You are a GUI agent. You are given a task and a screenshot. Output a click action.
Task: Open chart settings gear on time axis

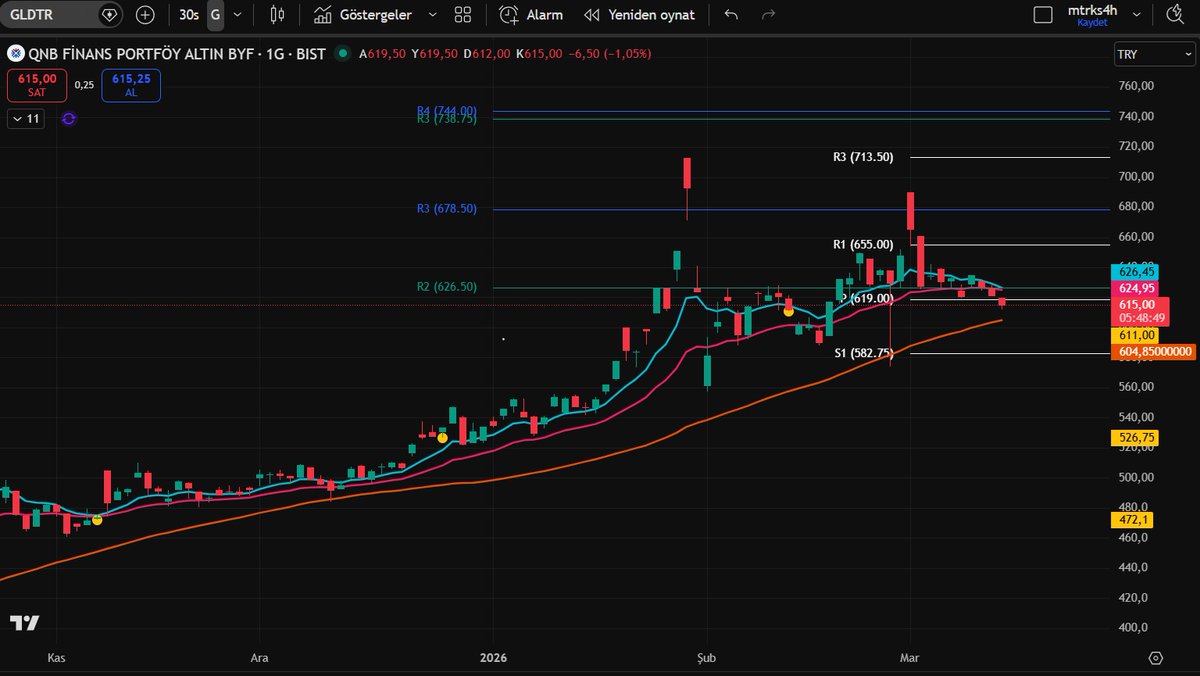click(1156, 658)
